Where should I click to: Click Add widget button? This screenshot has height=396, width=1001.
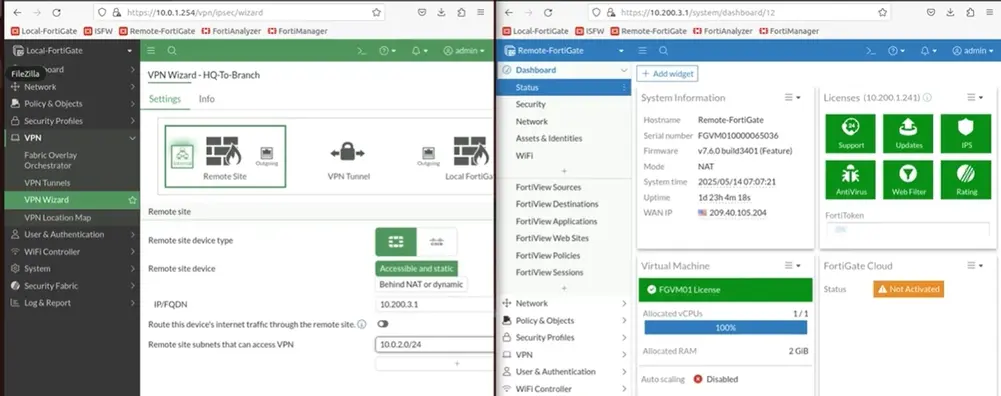pos(667,73)
